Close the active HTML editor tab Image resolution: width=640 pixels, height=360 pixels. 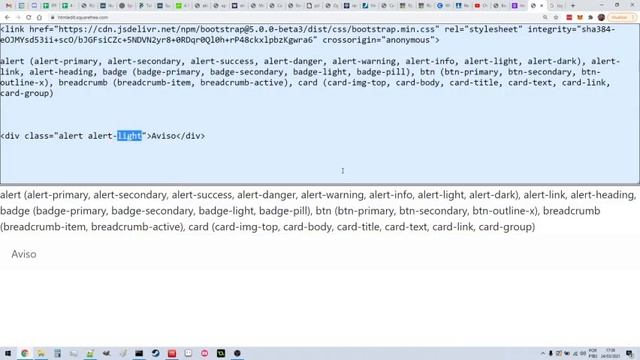pos(542,6)
